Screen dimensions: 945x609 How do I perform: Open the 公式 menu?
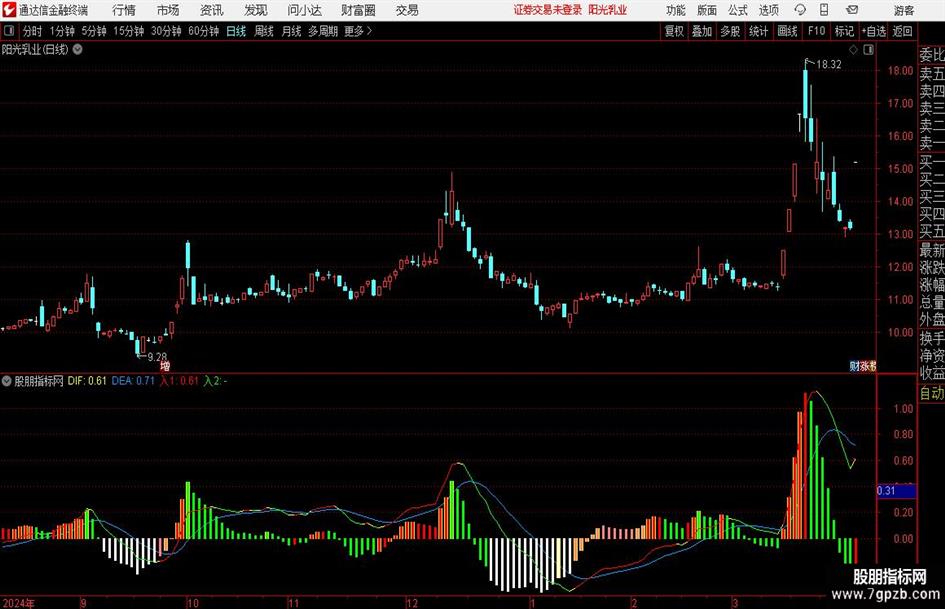click(x=738, y=10)
